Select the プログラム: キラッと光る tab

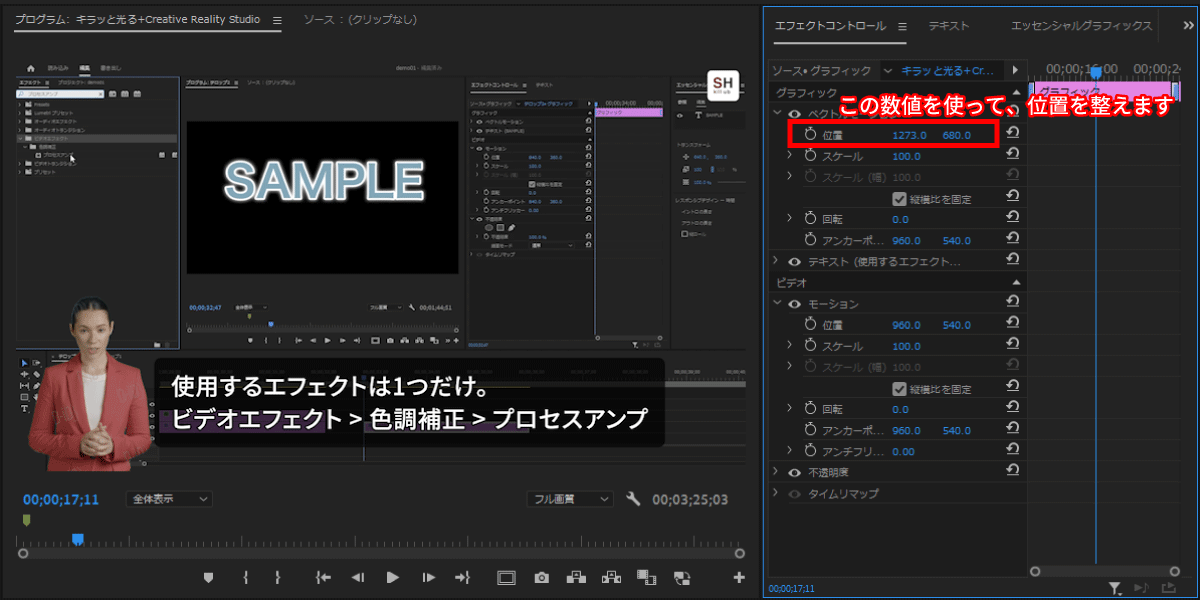click(138, 20)
